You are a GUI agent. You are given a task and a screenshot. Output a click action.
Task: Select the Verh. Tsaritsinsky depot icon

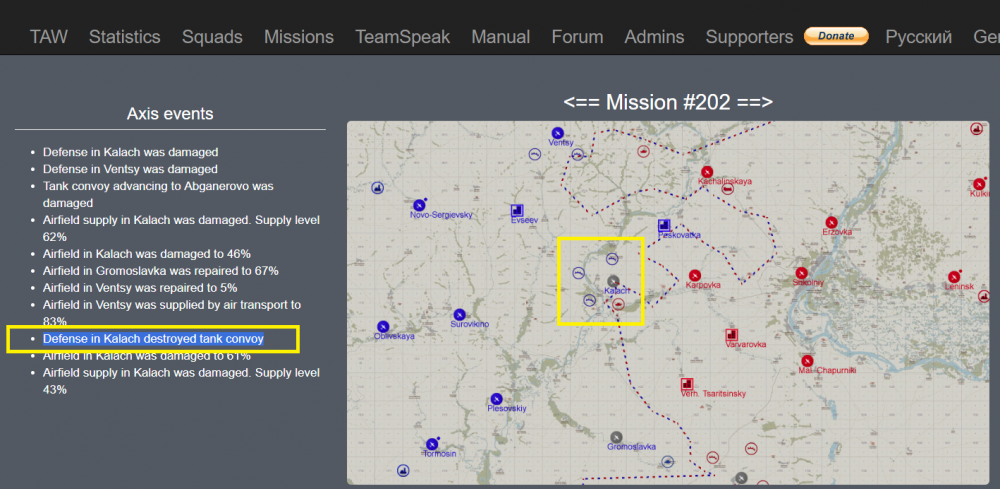687,384
